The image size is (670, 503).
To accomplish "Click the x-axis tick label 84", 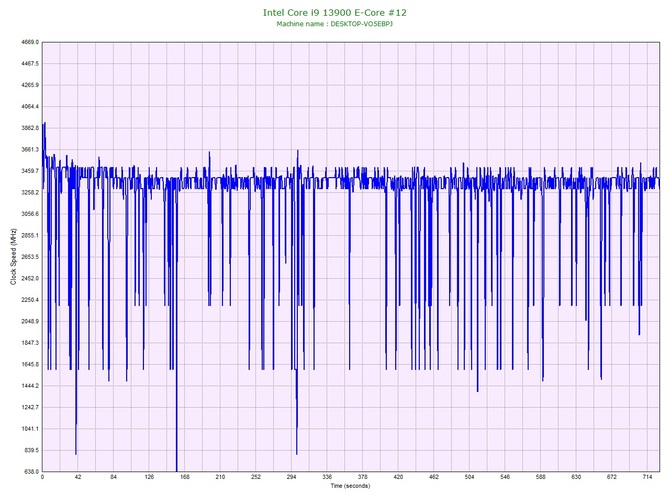I will pyautogui.click(x=113, y=477).
